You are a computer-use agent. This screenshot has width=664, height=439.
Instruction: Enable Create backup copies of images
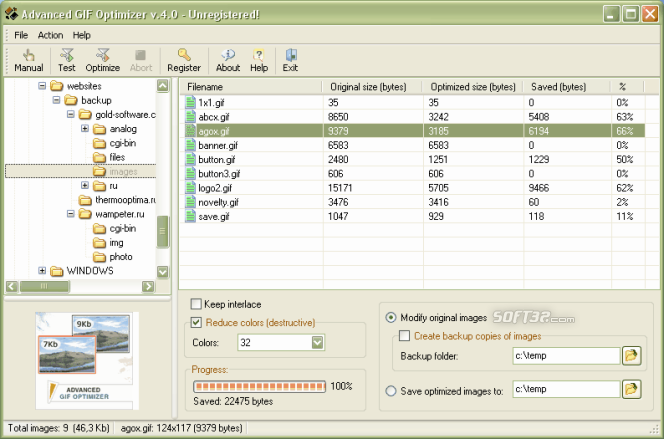pyautogui.click(x=404, y=336)
